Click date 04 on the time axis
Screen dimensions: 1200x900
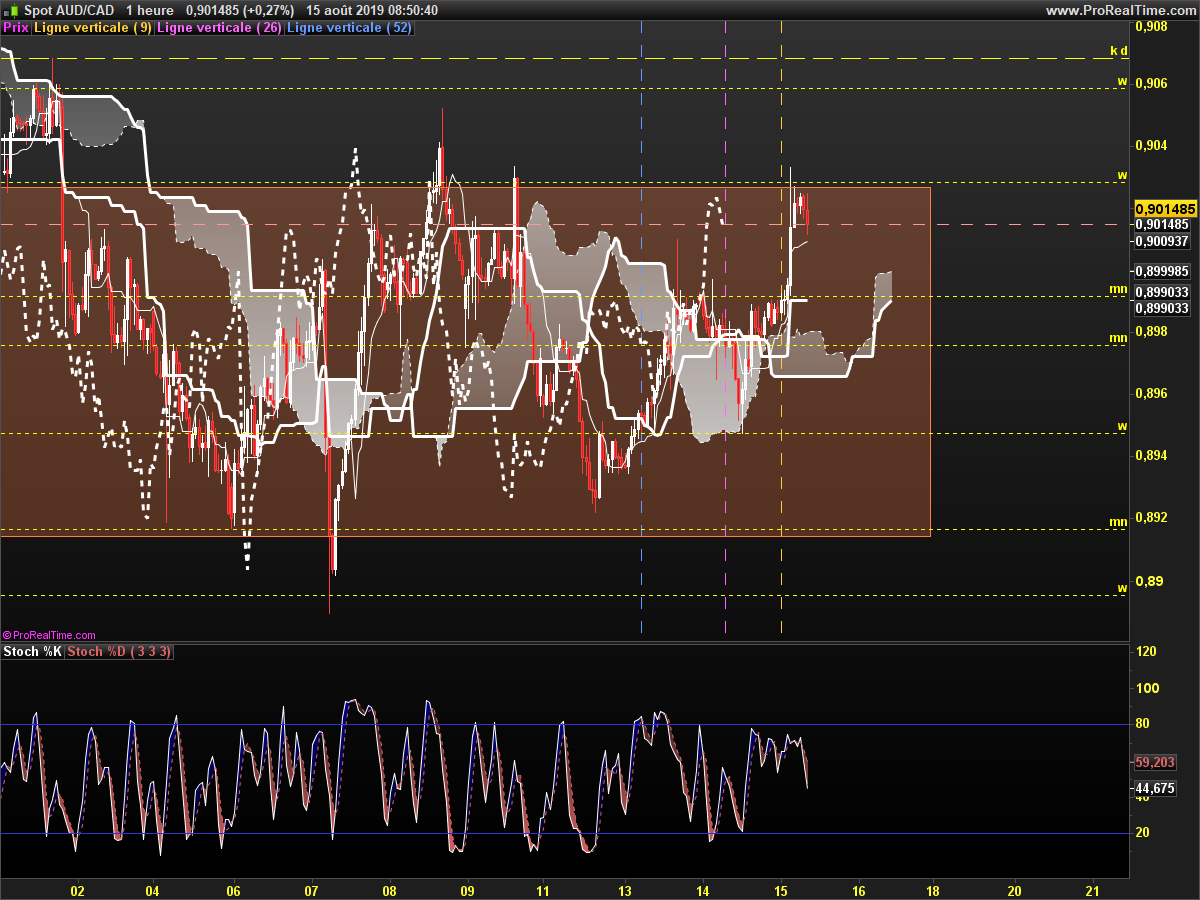pos(152,890)
